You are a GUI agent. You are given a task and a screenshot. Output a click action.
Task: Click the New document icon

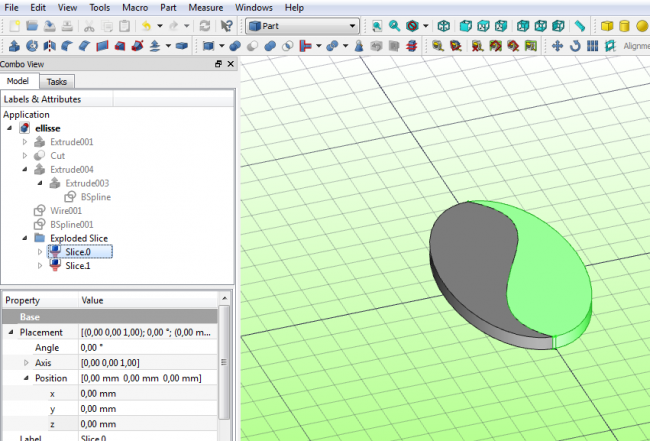pyautogui.click(x=13, y=26)
